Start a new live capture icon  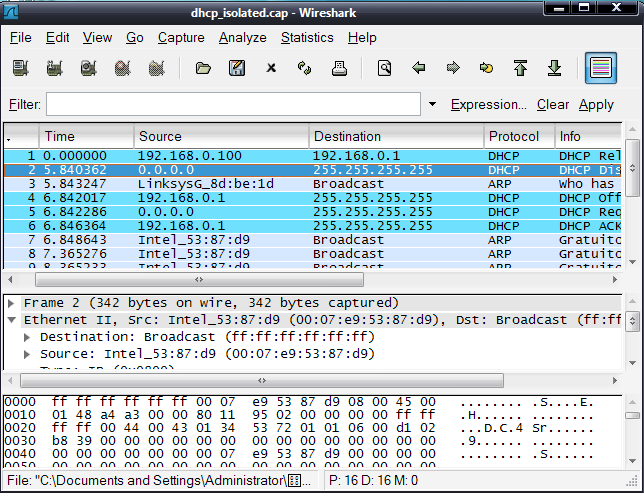click(x=89, y=68)
